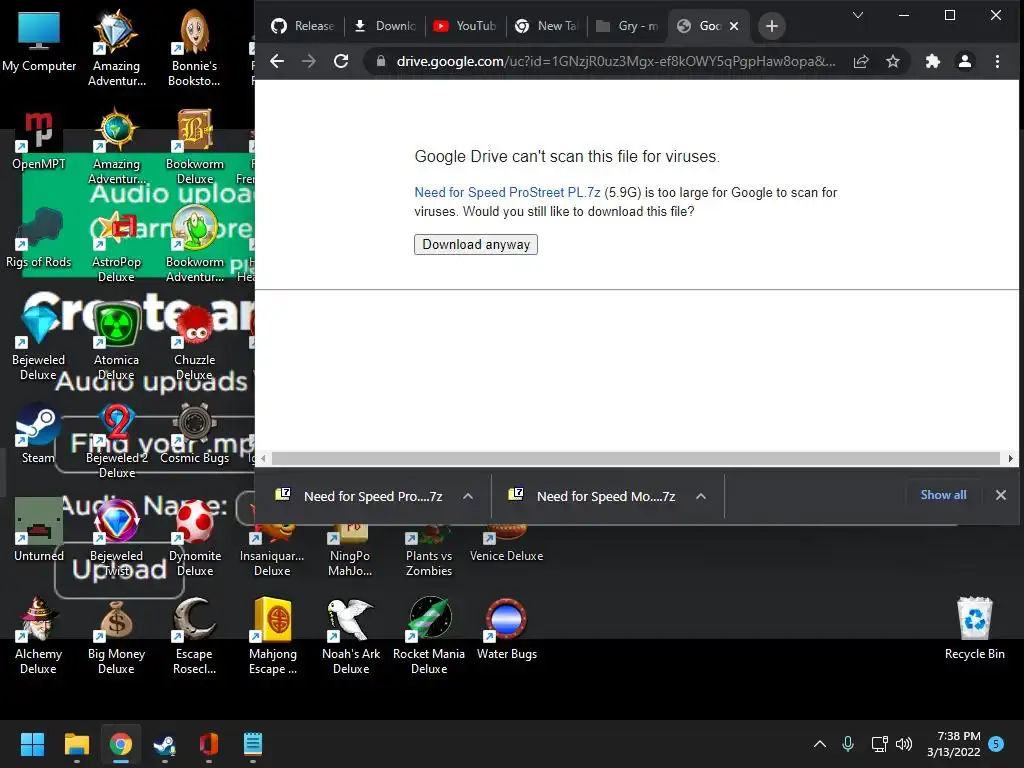Viewport: 1024px width, 768px height.
Task: Open the Windows Start menu
Action: (32, 744)
